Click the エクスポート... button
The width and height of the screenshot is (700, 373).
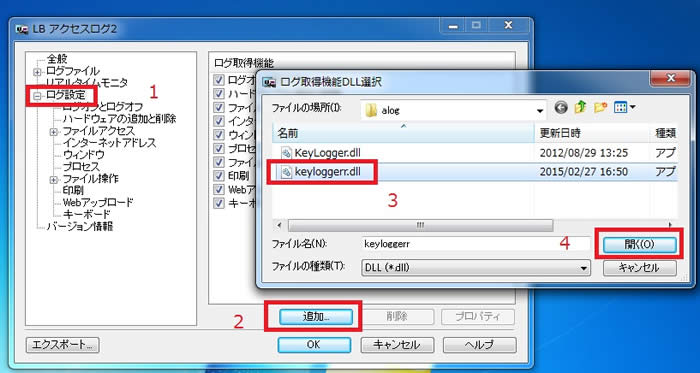(x=62, y=345)
